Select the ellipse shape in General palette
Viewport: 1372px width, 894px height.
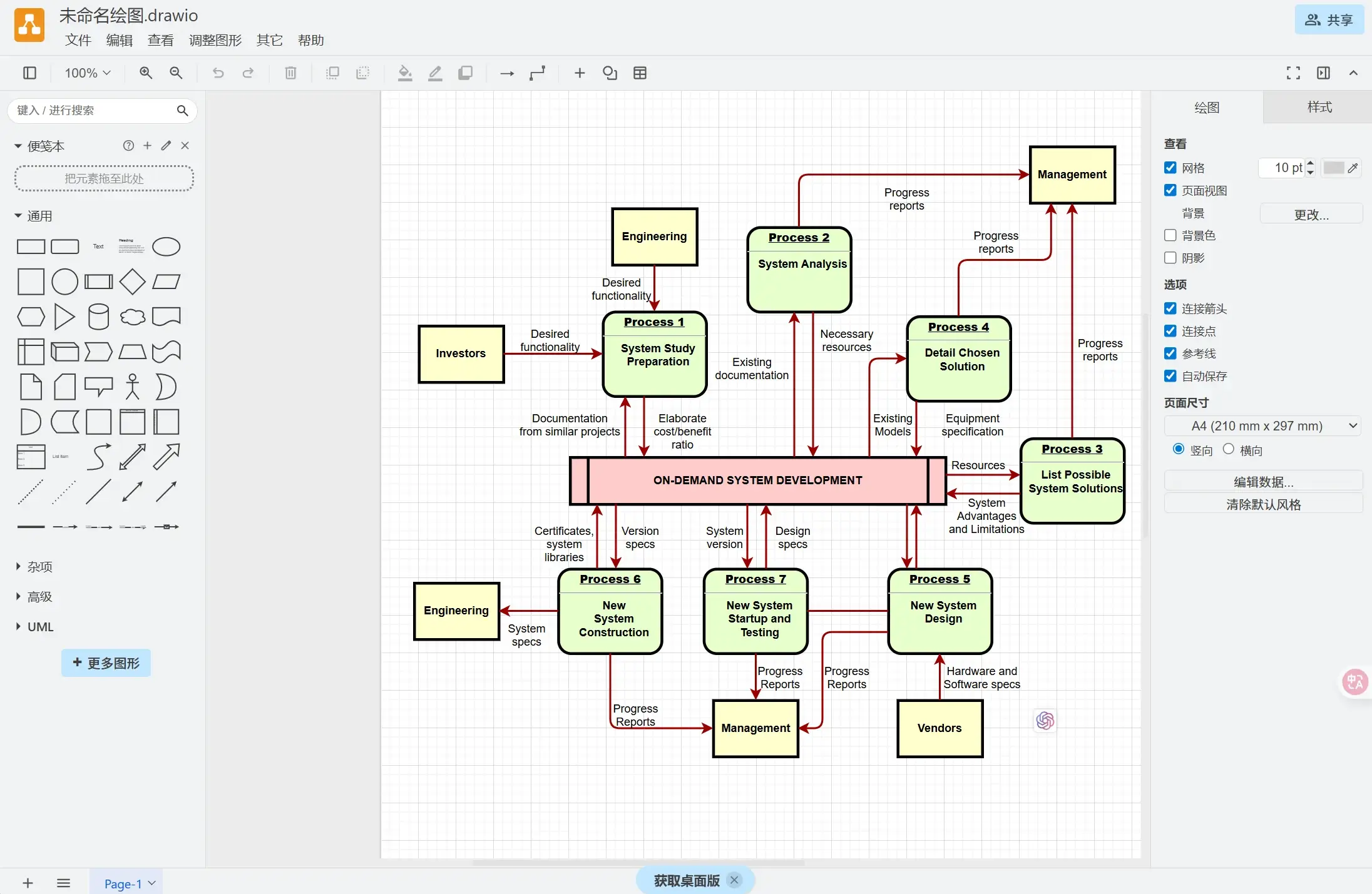click(x=166, y=246)
